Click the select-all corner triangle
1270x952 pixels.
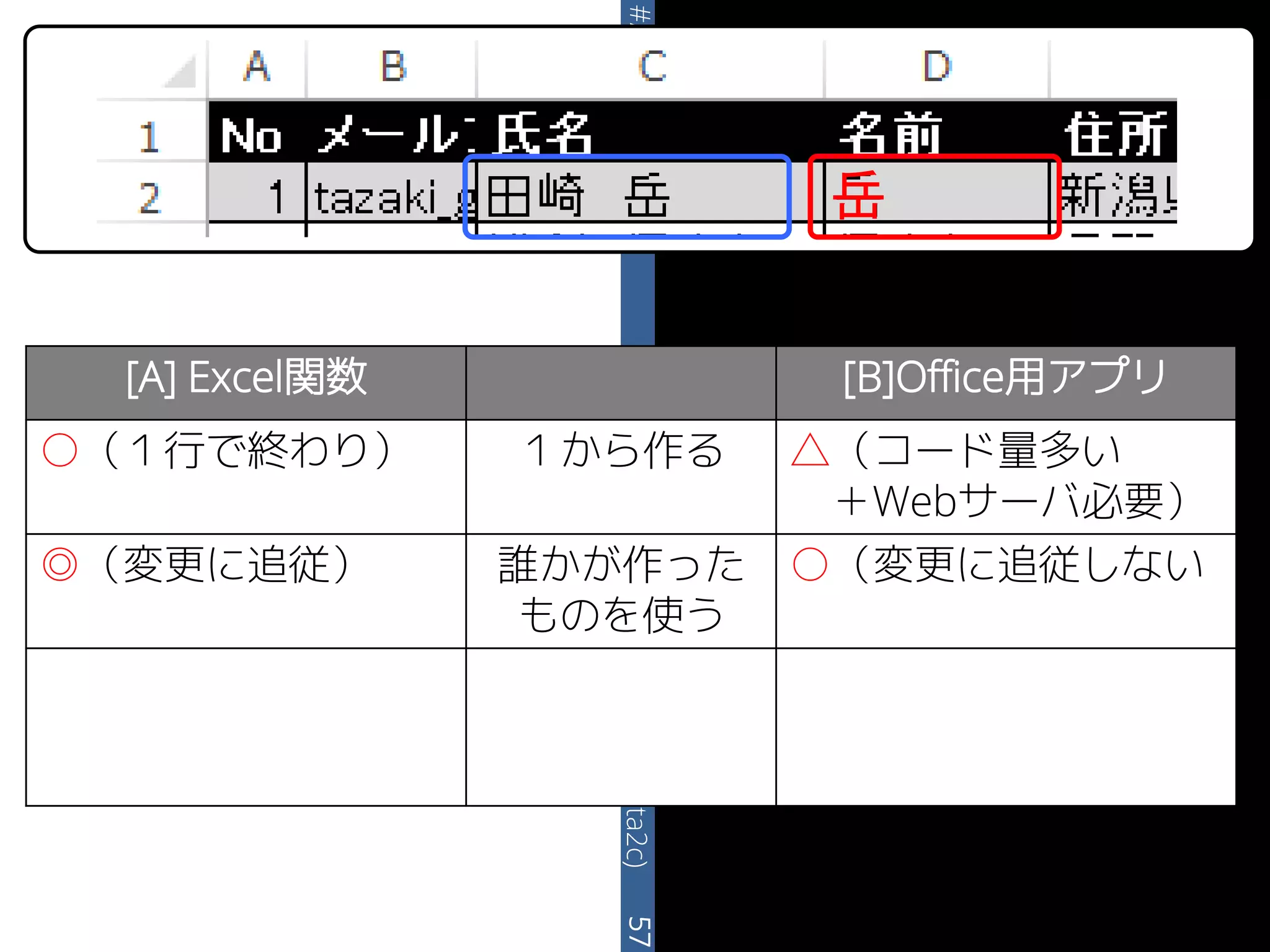tap(180, 71)
